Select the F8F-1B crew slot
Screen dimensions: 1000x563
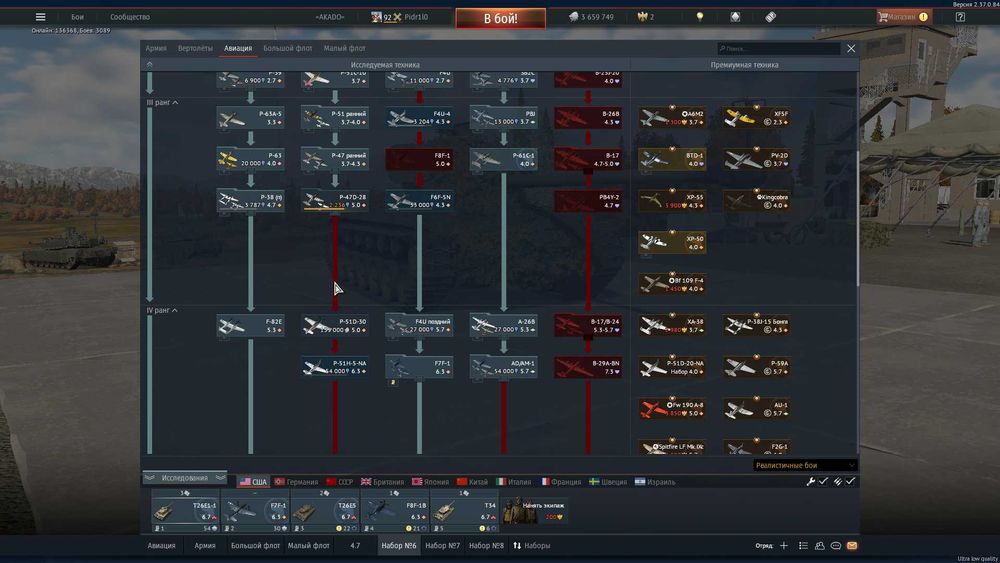tap(395, 511)
